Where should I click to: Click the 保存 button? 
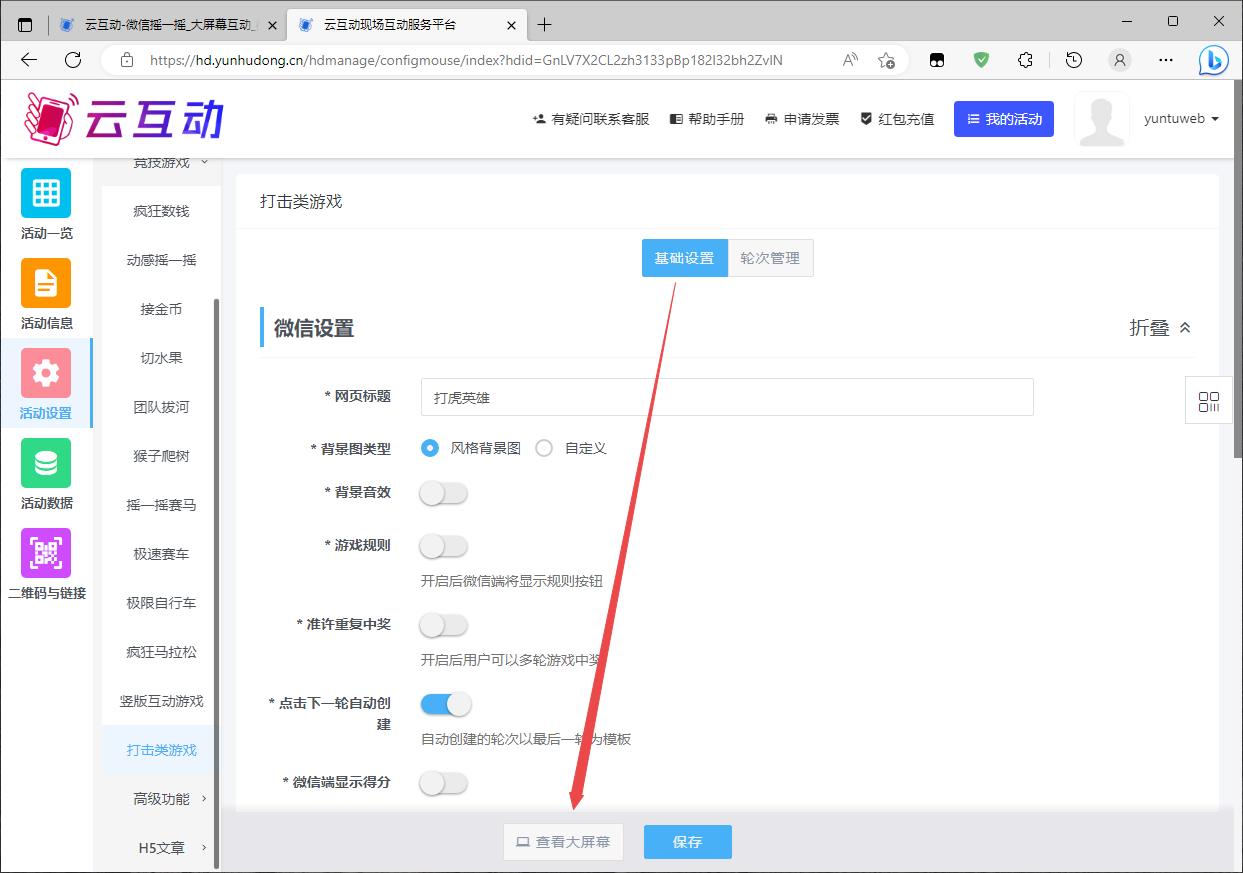pos(687,842)
